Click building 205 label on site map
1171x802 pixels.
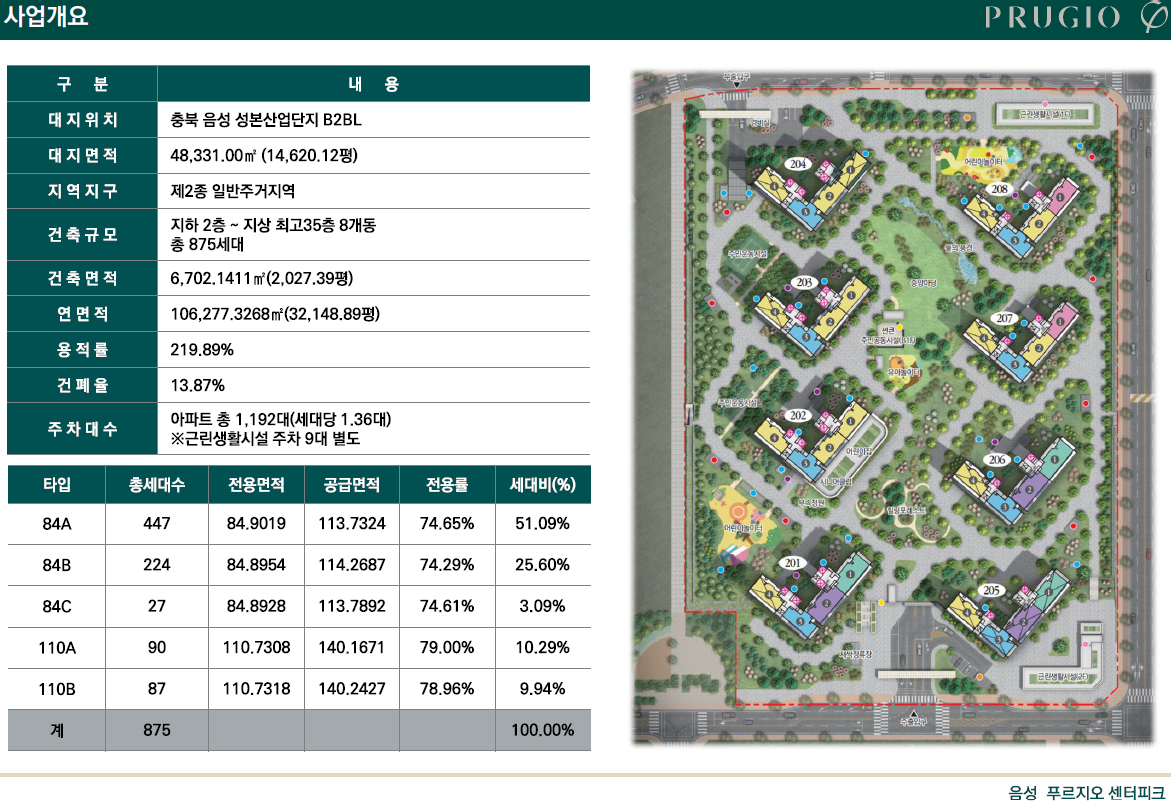pos(991,590)
